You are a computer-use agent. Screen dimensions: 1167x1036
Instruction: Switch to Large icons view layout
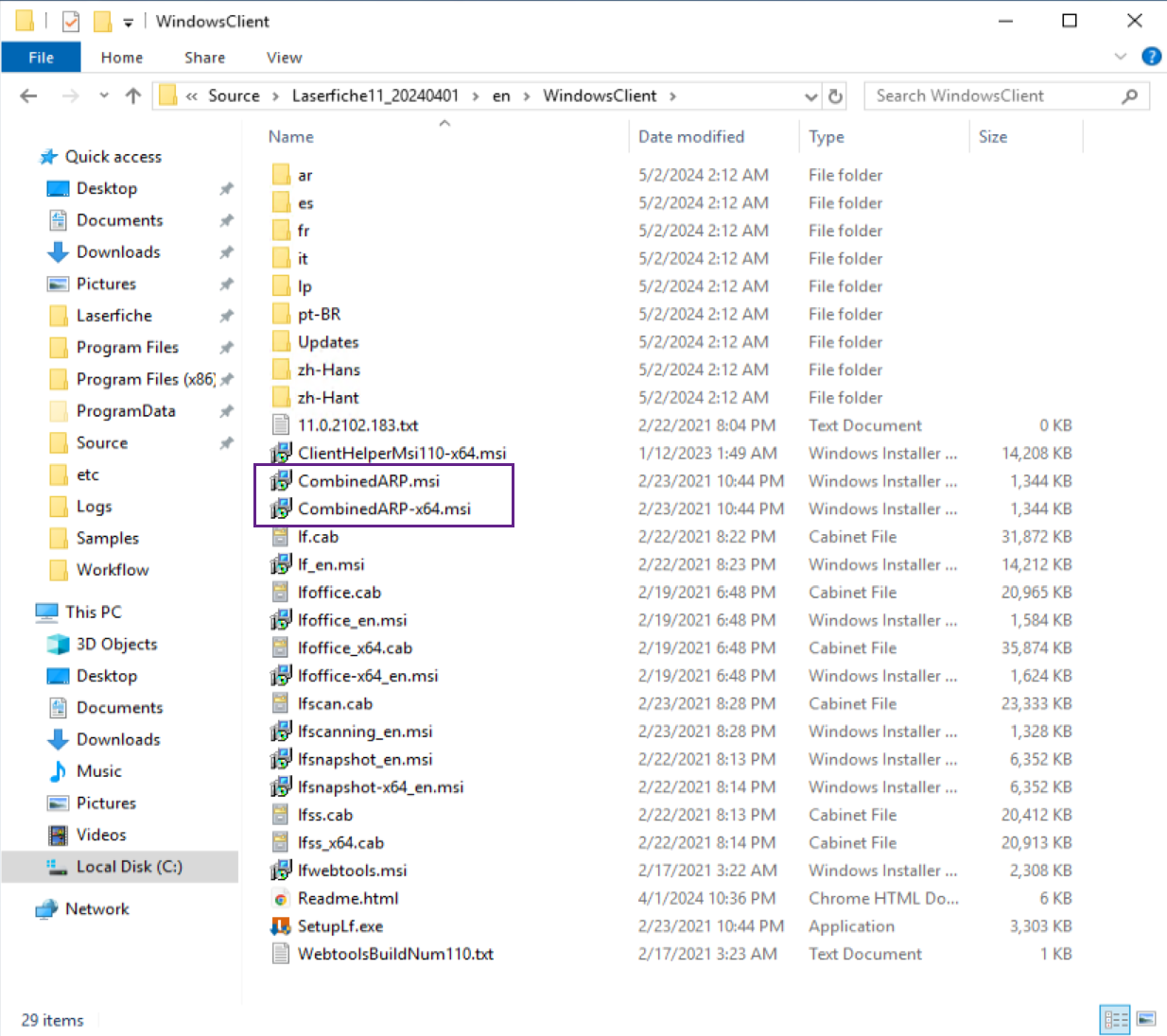(1146, 1019)
